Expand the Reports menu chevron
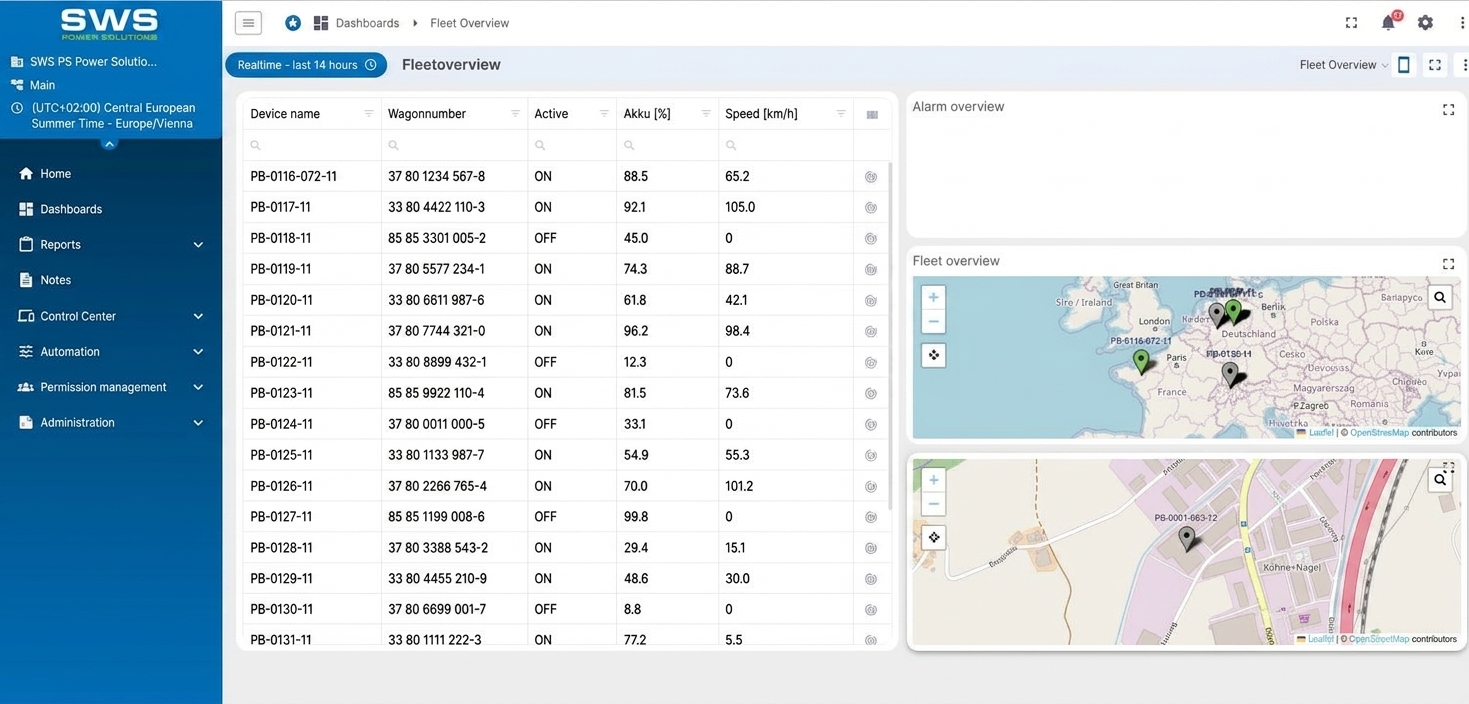The image size is (1469, 704). click(198, 245)
